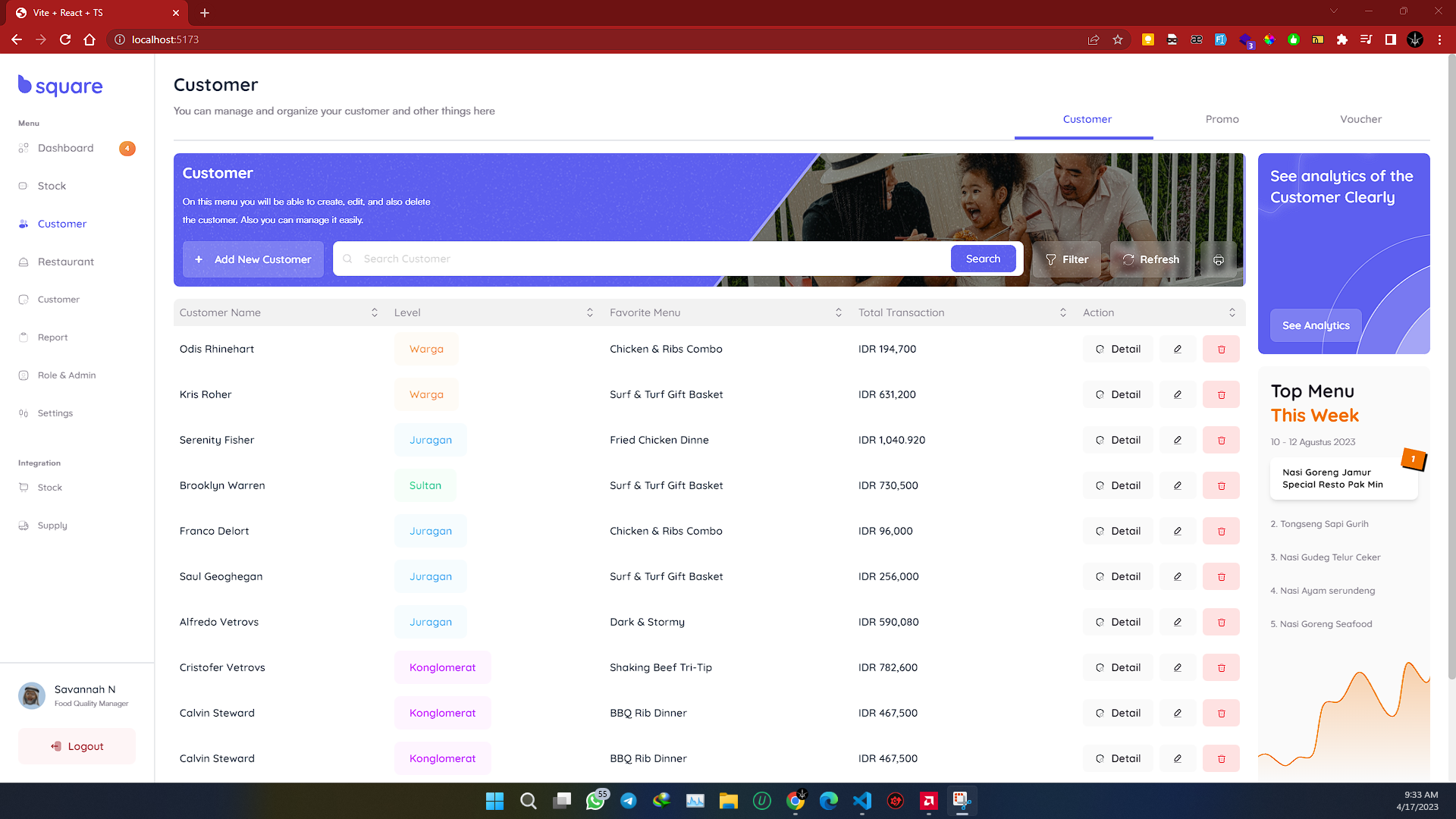Select the Role & Admin sidebar icon

tap(24, 375)
